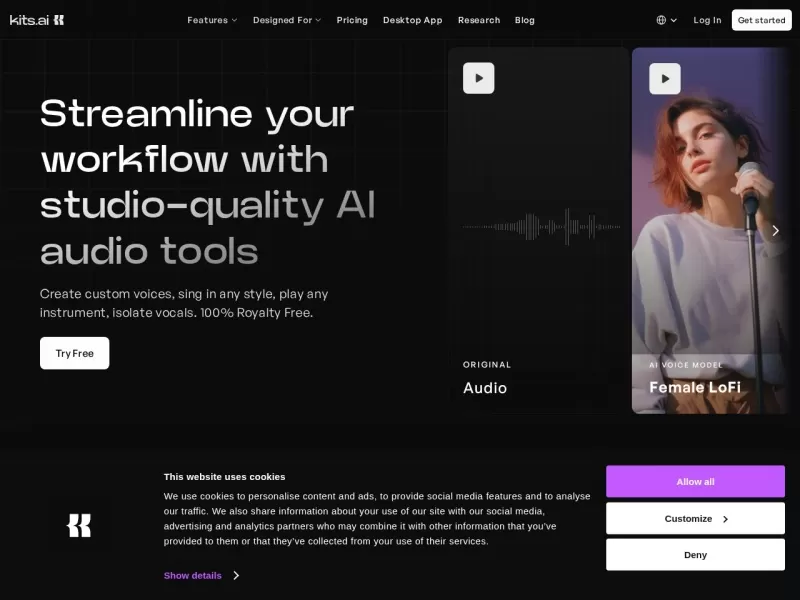The height and width of the screenshot is (600, 800).
Task: Open the globe language selector
Action: [666, 20]
